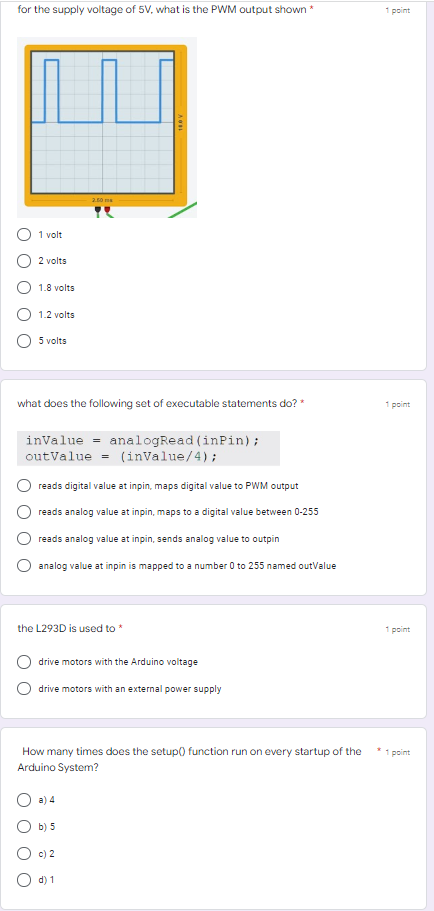Image resolution: width=434 pixels, height=911 pixels.
Task: Choose option 'c) 2' for setup() question
Action: (24, 853)
